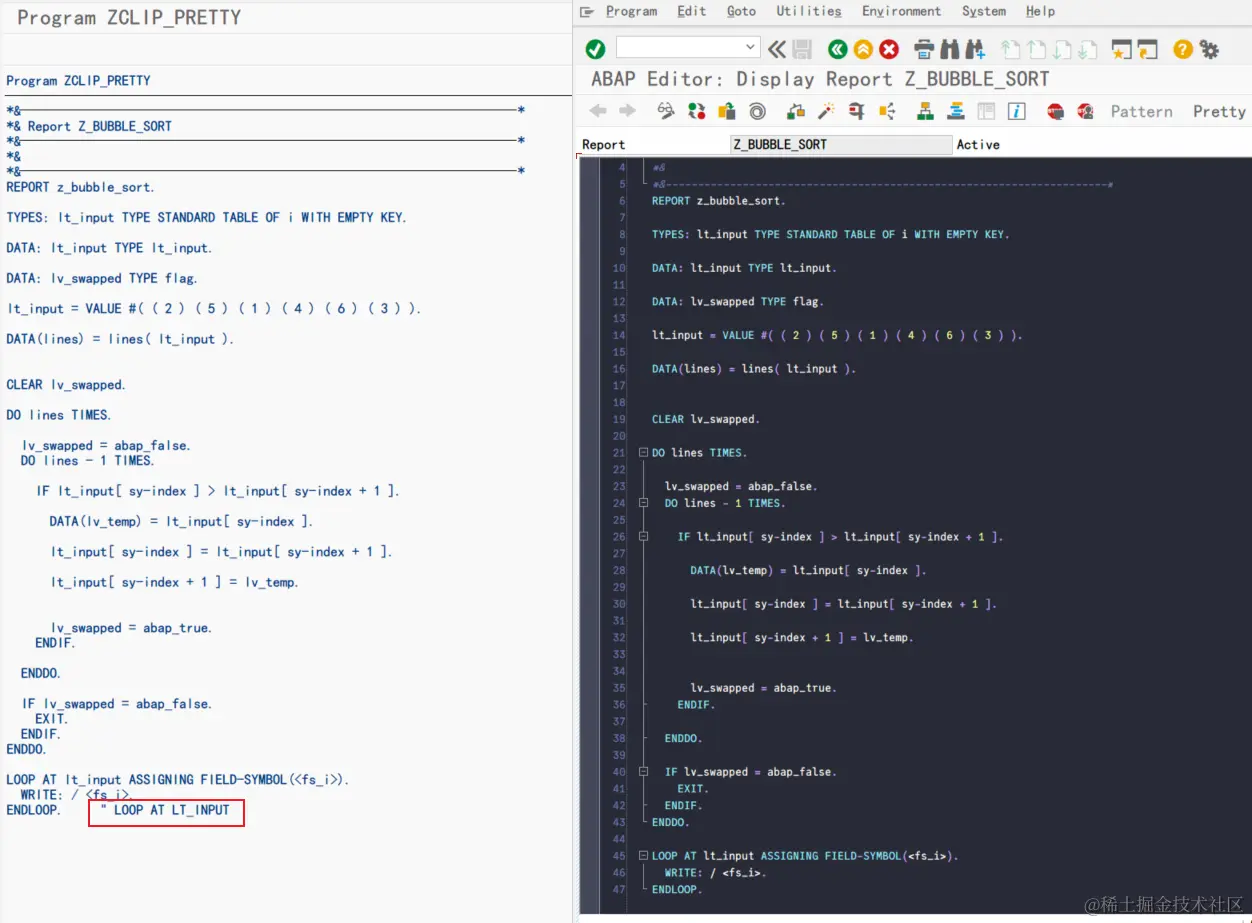The image size is (1252, 923).
Task: Click the Report name field Z_BUBBLE_SORT
Action: [x=841, y=144]
